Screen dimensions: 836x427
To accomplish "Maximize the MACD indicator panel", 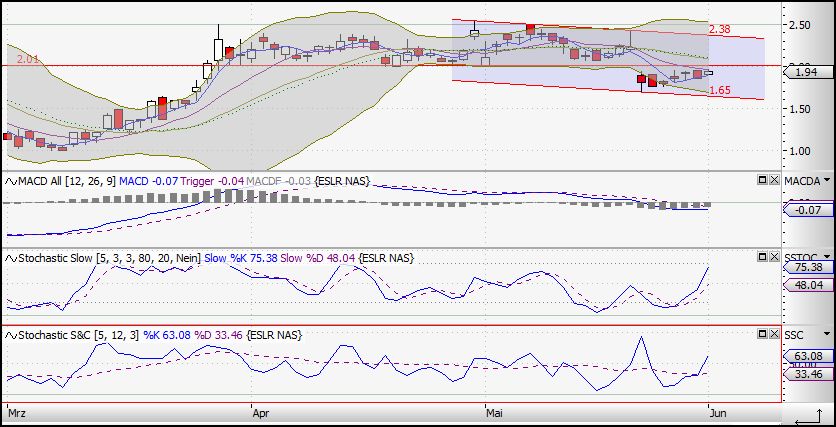I will point(761,180).
